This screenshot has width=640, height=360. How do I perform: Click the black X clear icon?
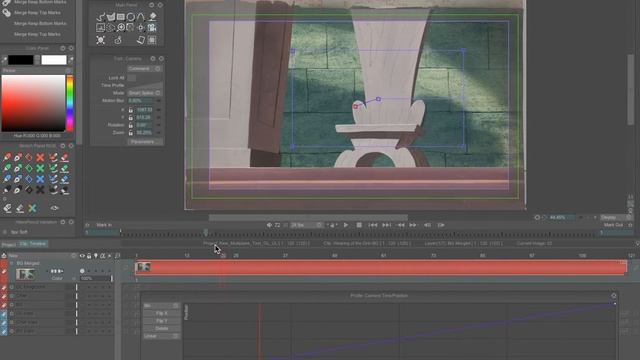40,190
